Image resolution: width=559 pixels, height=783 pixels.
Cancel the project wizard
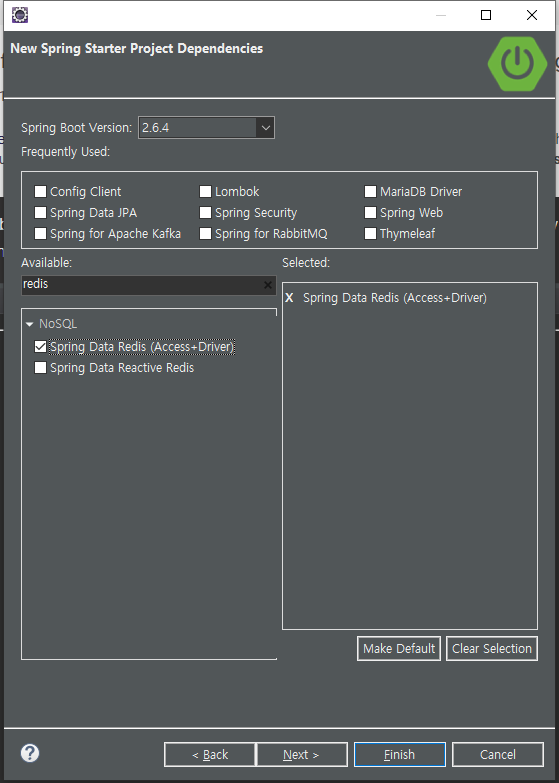(498, 755)
